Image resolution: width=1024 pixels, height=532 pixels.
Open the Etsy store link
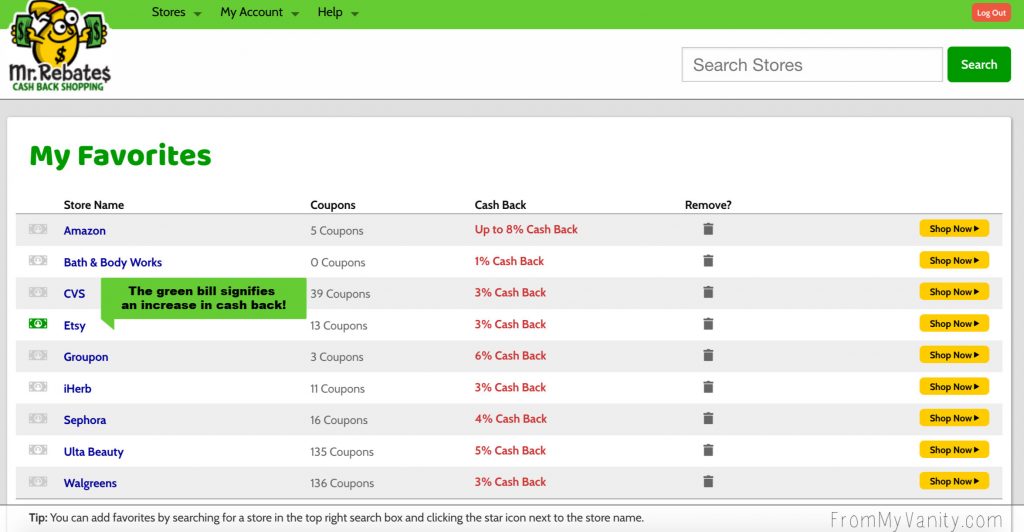(x=74, y=325)
